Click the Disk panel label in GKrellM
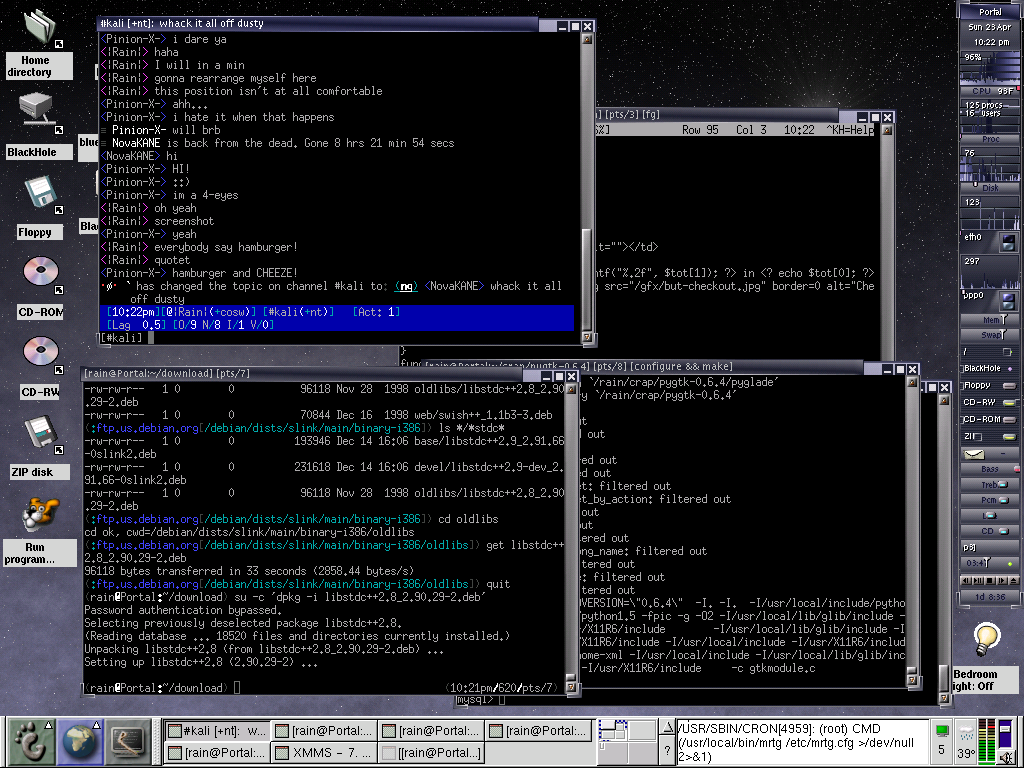 (x=990, y=188)
